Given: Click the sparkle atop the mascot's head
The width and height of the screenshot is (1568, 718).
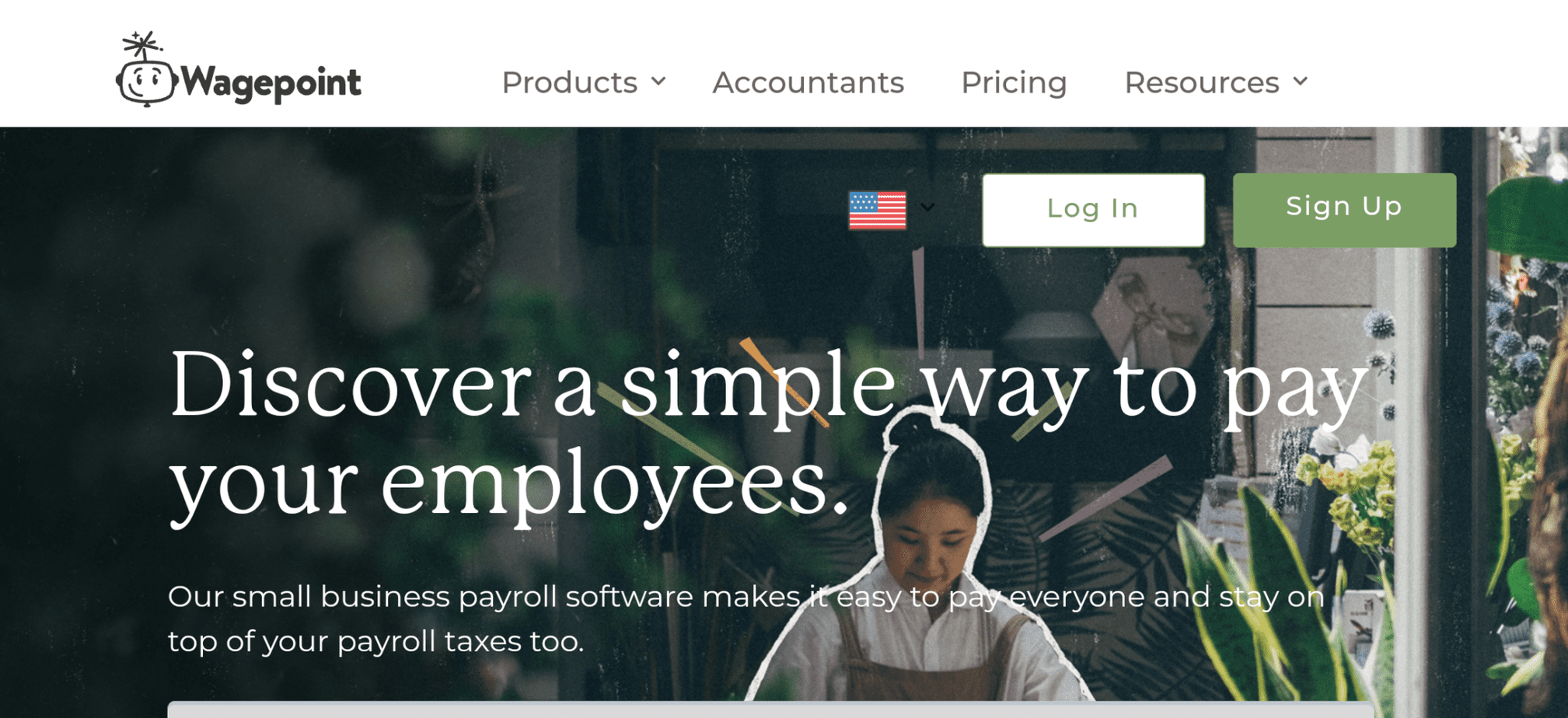Looking at the screenshot, I should tap(142, 45).
